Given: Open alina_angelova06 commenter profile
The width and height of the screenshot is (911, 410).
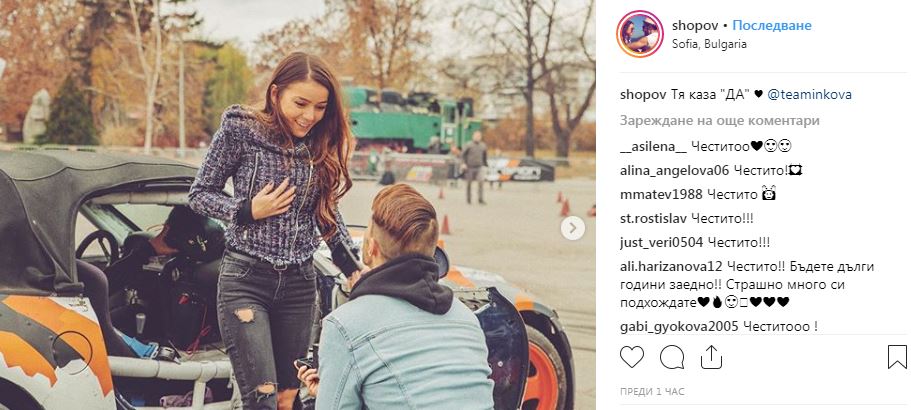Looking at the screenshot, I should click(x=674, y=171).
